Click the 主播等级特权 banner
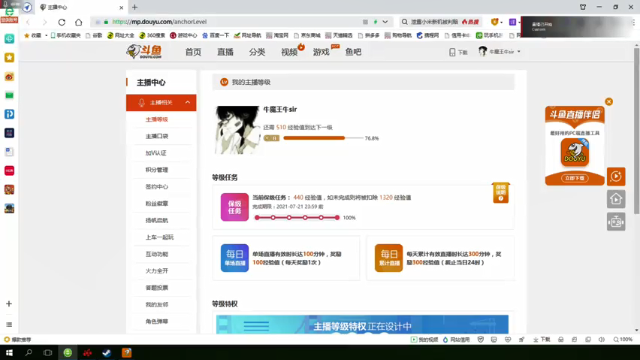The height and width of the screenshot is (360, 640). [362, 324]
